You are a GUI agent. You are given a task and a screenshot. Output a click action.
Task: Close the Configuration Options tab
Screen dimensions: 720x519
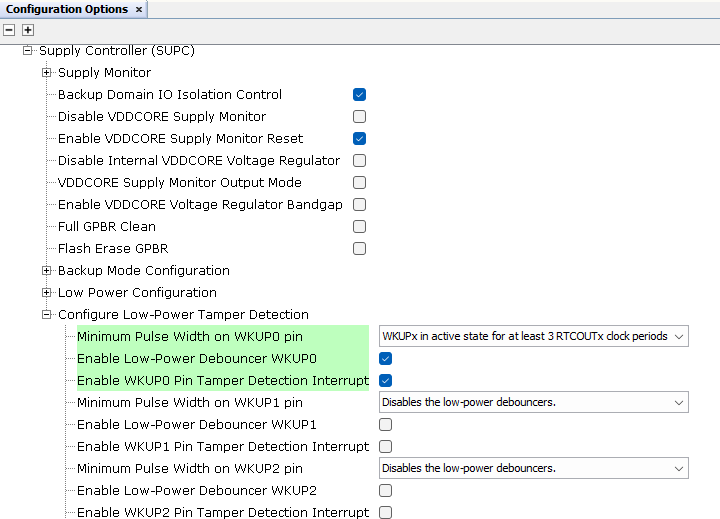(x=139, y=9)
